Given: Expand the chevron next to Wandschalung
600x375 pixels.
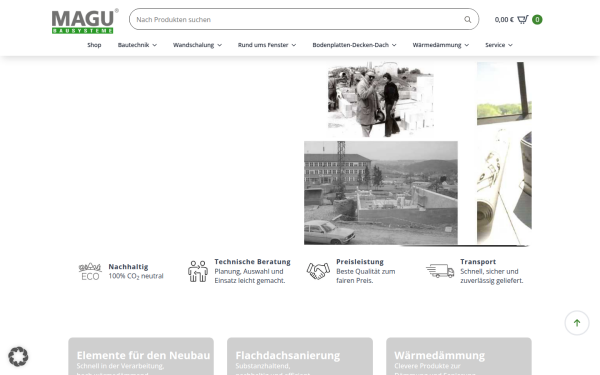Looking at the screenshot, I should pyautogui.click(x=220, y=45).
